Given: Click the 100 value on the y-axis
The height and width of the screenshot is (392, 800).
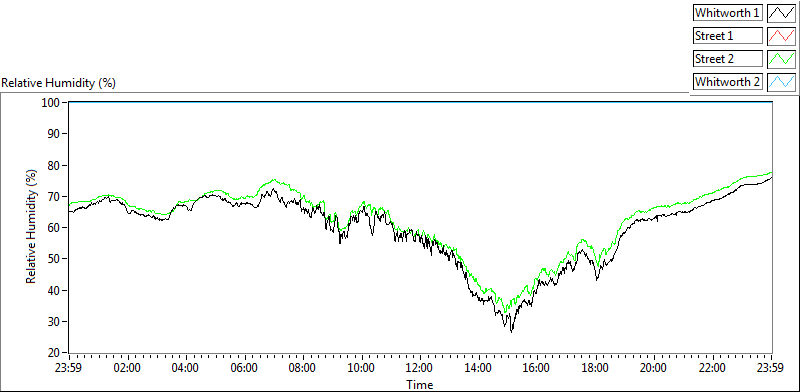Looking at the screenshot, I should tap(52, 102).
